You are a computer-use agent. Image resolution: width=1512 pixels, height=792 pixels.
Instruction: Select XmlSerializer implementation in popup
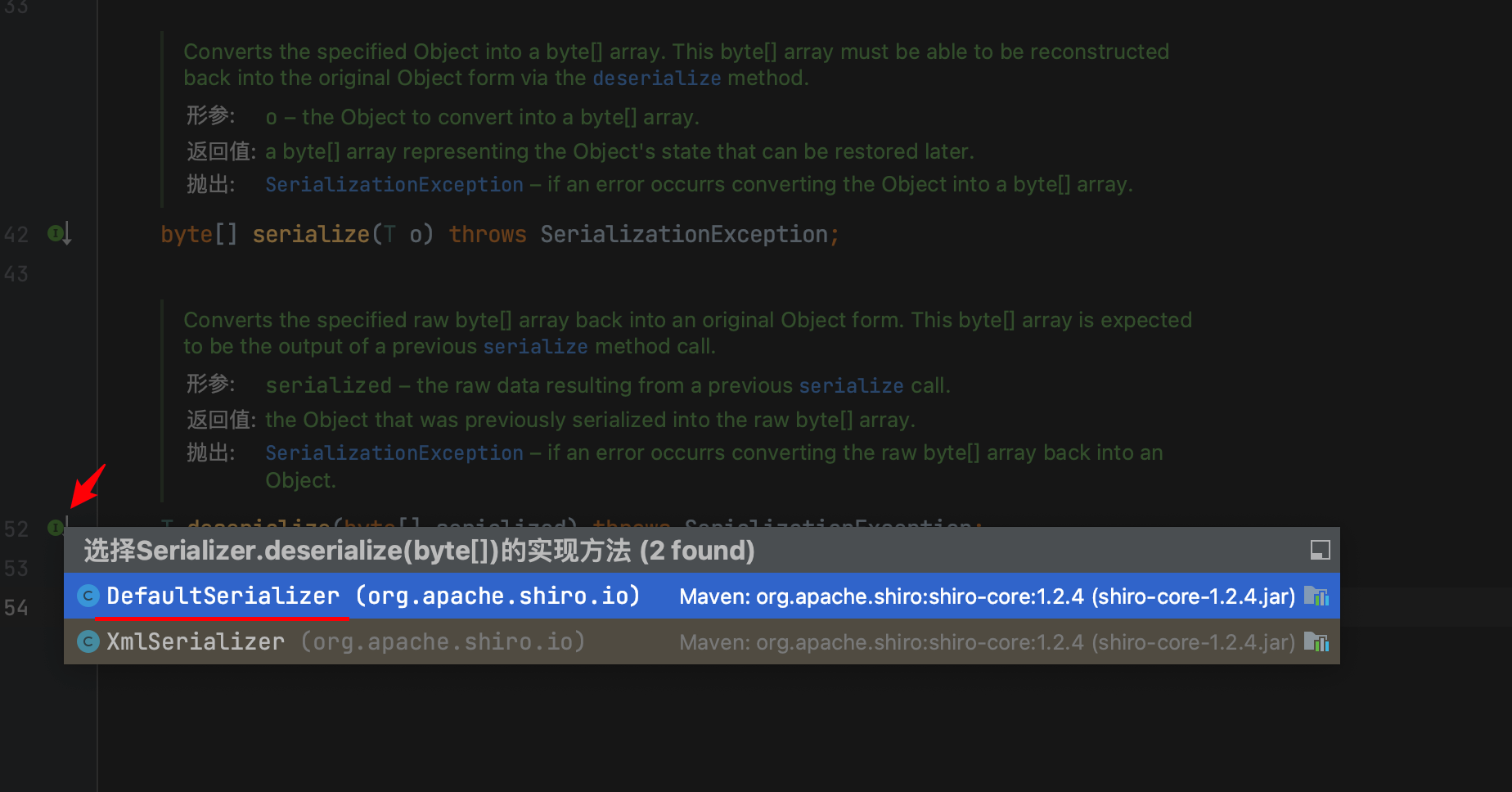pos(701,641)
